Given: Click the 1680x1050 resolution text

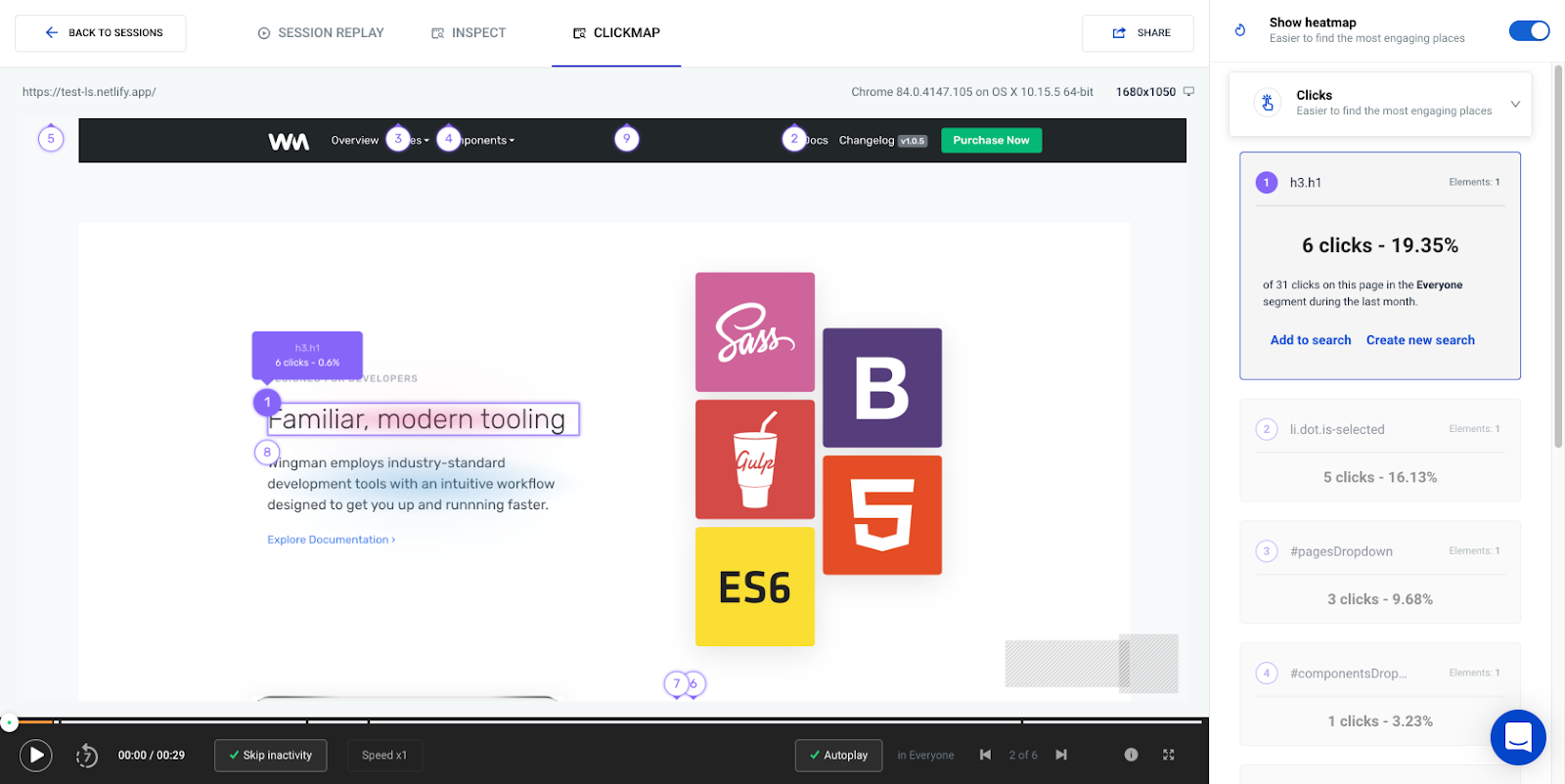Looking at the screenshot, I should [x=1145, y=92].
